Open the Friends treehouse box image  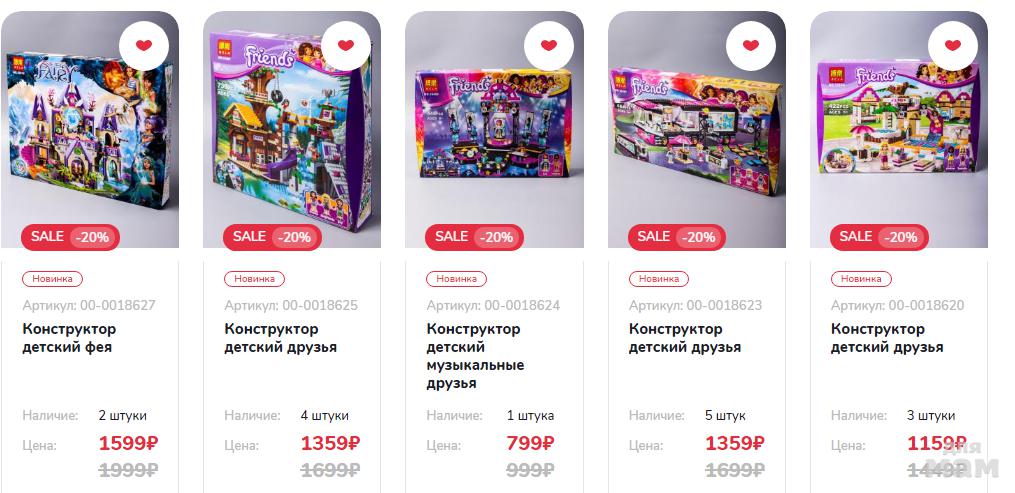292,129
